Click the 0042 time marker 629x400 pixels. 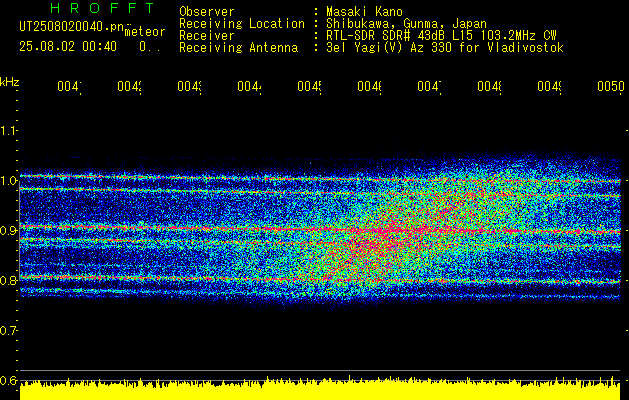[x=130, y=86]
